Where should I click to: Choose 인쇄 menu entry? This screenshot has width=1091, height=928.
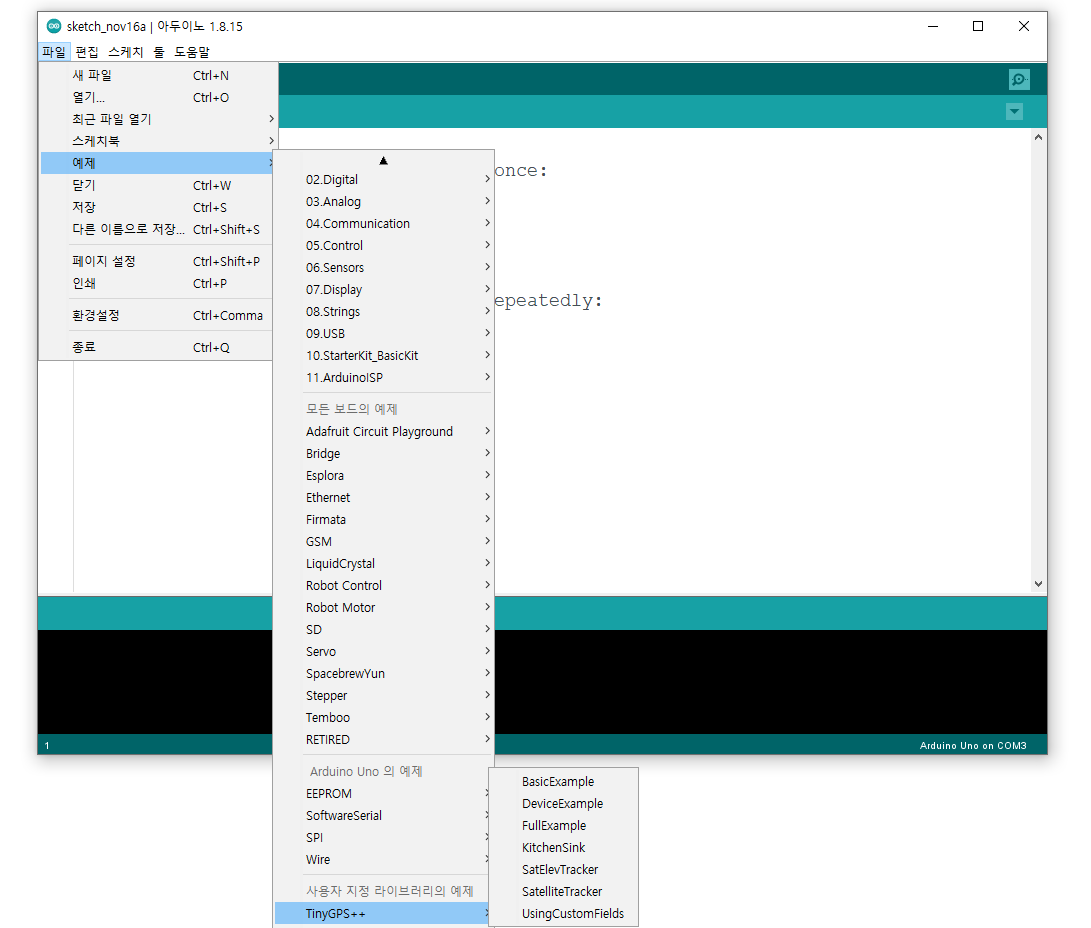click(159, 284)
